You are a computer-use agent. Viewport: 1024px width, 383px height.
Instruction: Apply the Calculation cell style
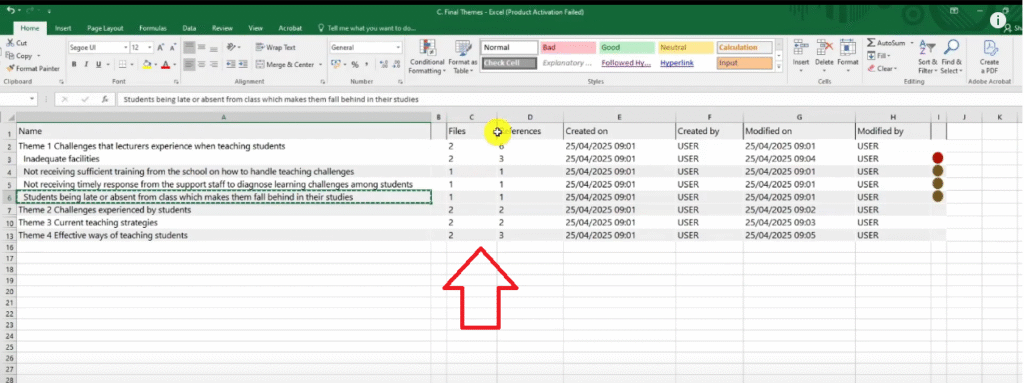744,48
